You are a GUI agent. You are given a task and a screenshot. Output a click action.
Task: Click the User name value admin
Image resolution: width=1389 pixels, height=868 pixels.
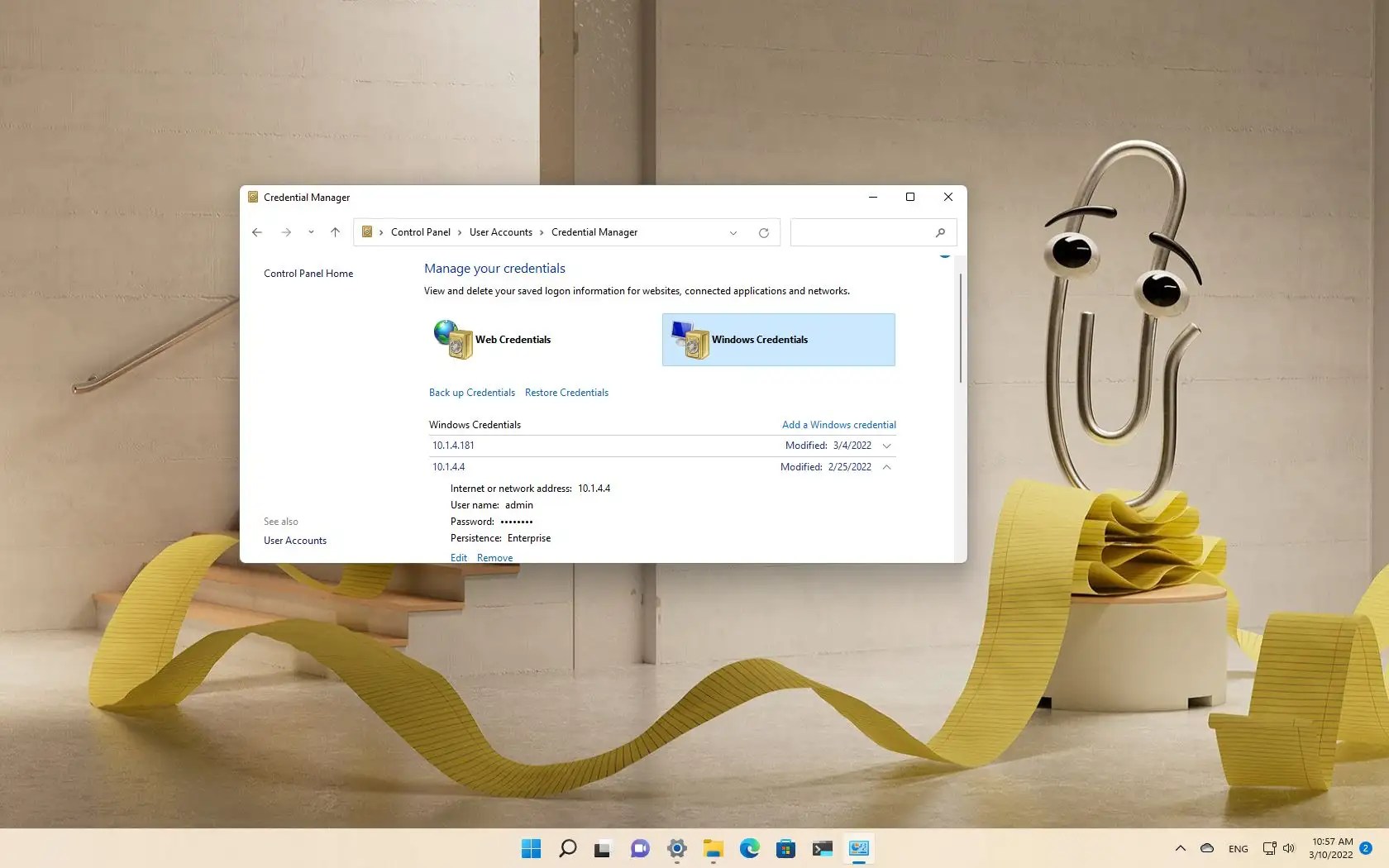pos(519,505)
